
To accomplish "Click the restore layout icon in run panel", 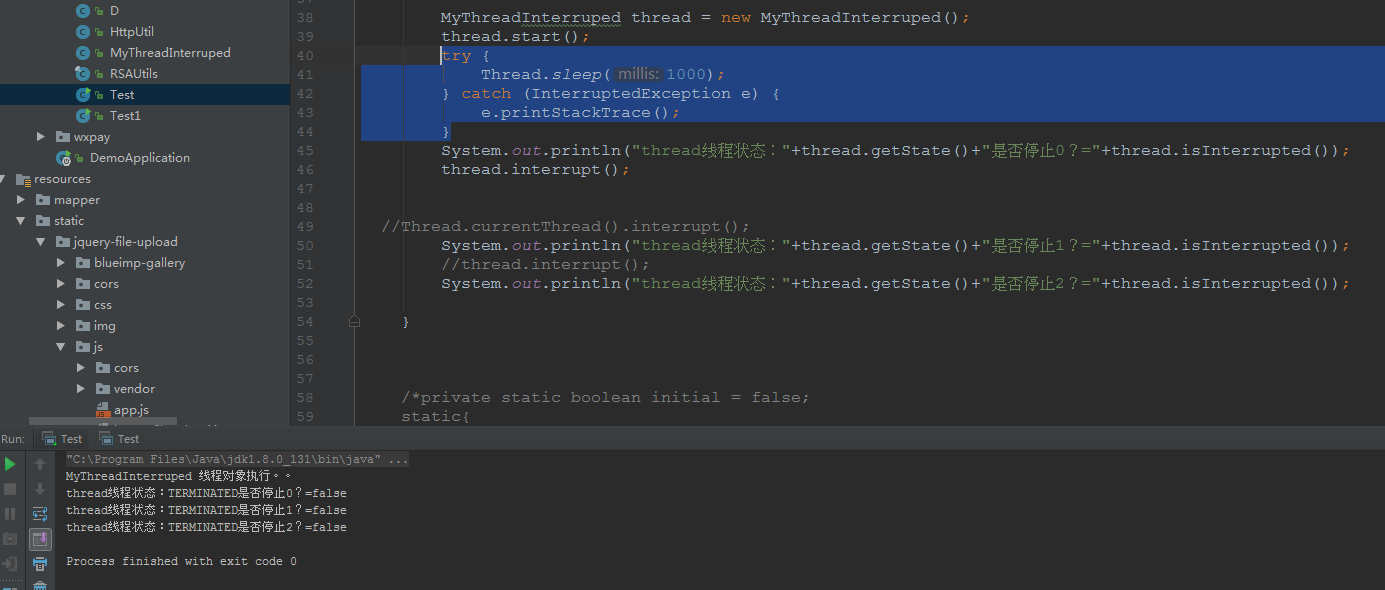I will tap(39, 538).
